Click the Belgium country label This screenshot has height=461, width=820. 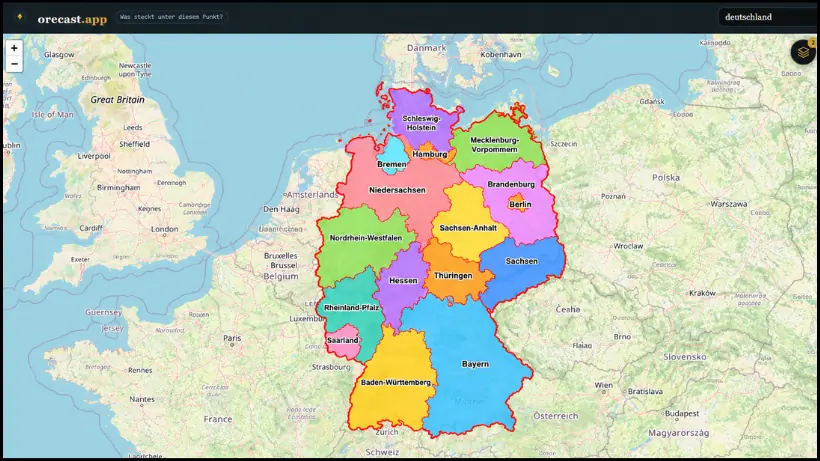coord(281,276)
